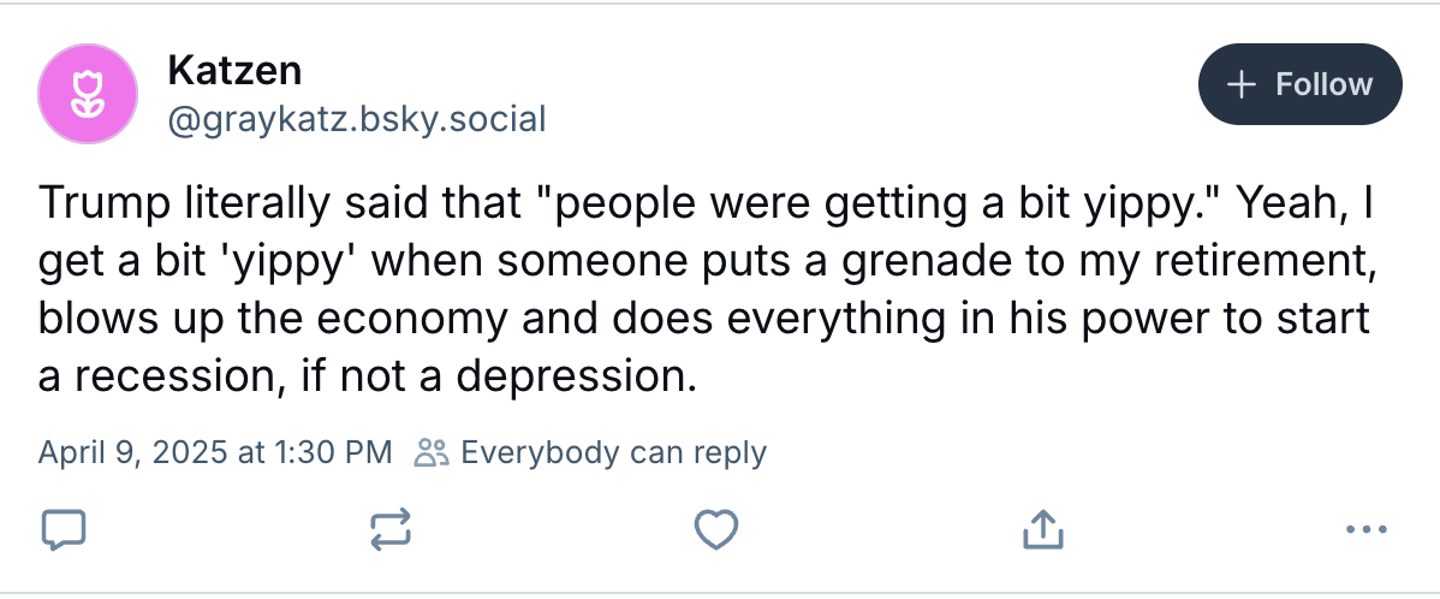Click the word 'Follow' on dark button
Image resolution: width=1440 pixels, height=599 pixels.
coord(1323,85)
